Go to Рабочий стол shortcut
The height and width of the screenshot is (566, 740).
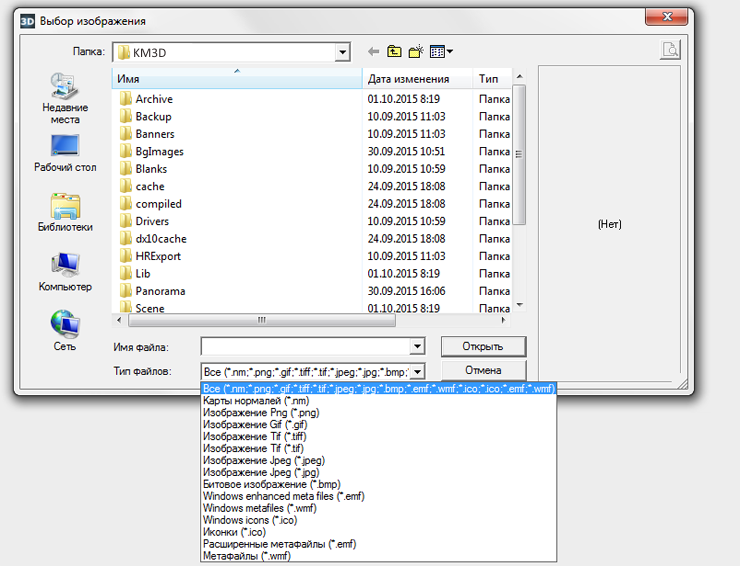pos(65,153)
